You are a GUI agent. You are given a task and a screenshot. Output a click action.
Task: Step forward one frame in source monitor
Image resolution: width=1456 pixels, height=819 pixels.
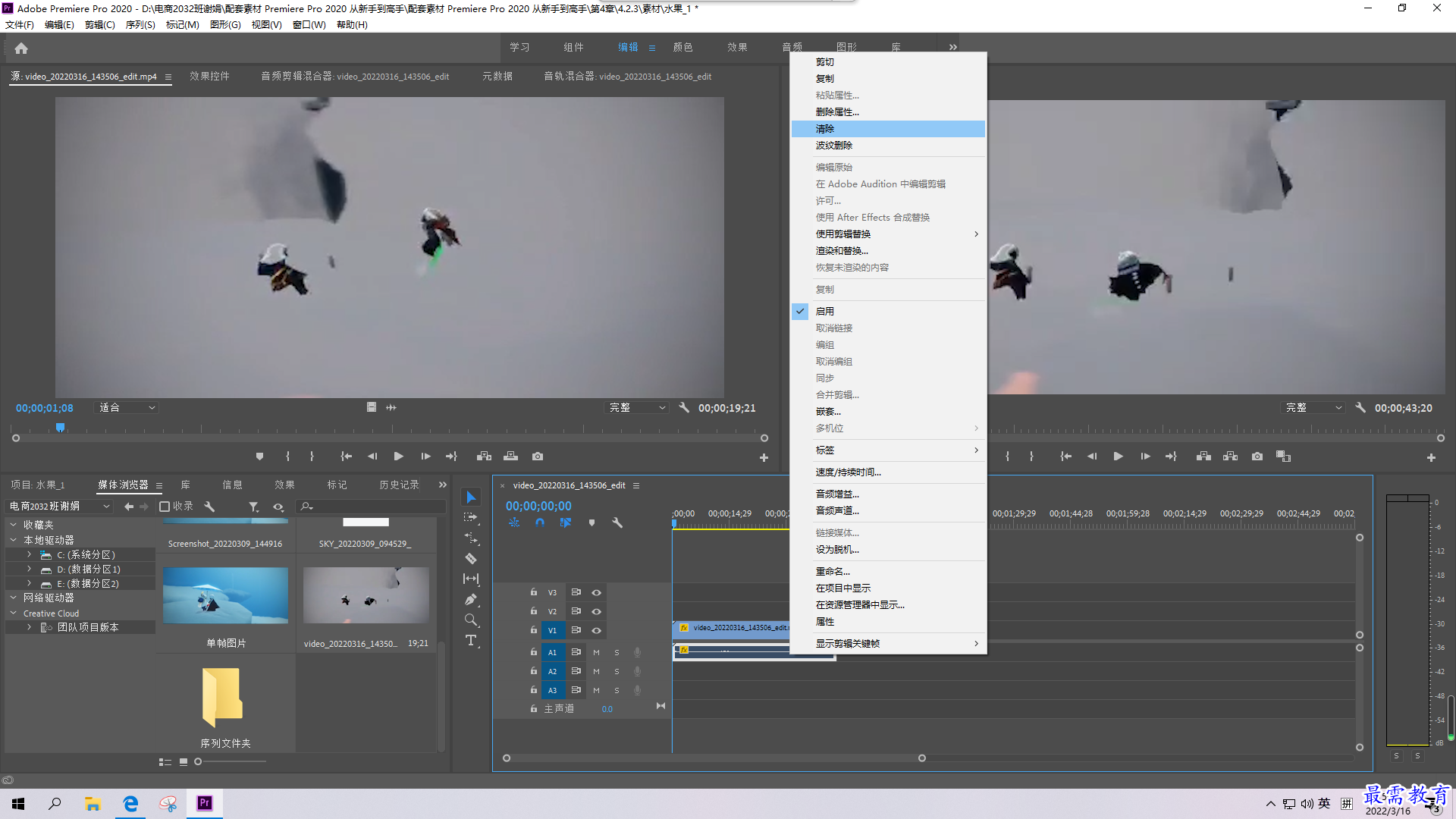click(425, 457)
